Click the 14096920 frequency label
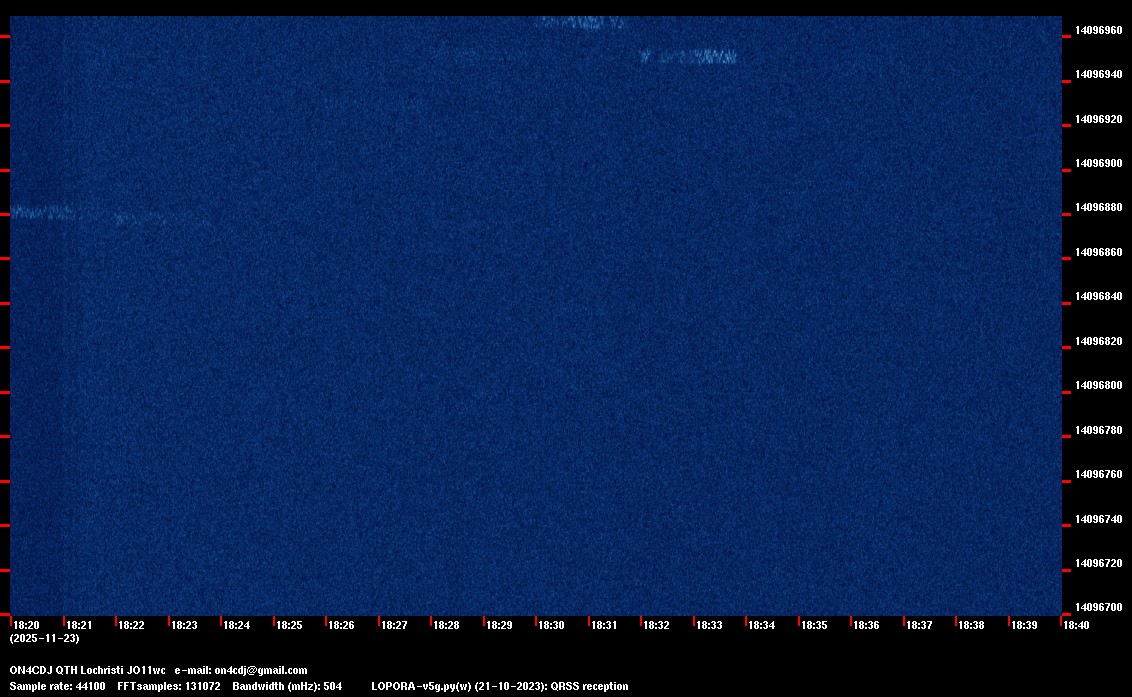The image size is (1132, 697). [x=1099, y=119]
